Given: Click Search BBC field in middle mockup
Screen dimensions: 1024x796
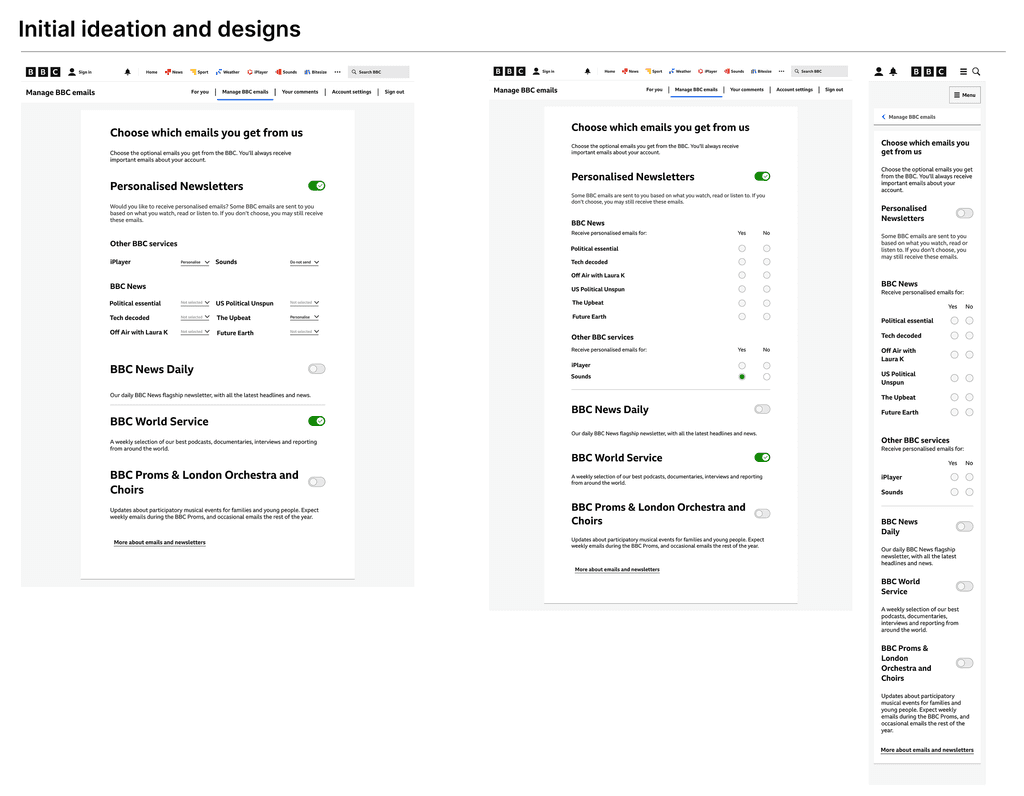Looking at the screenshot, I should click(x=820, y=71).
